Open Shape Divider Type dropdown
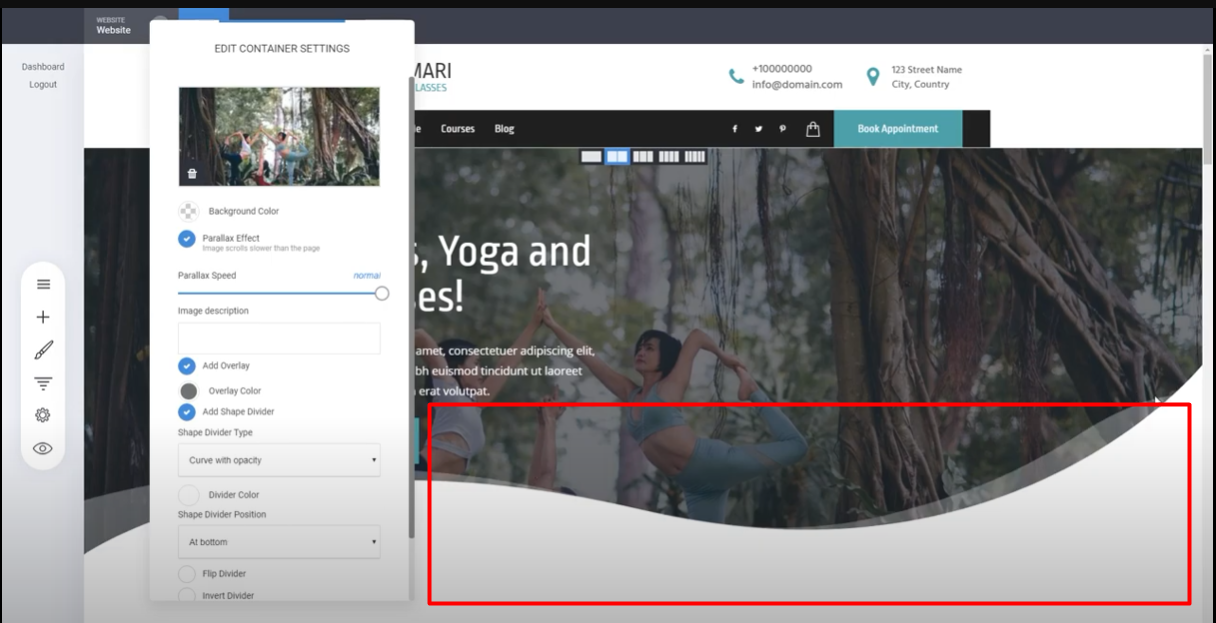Image resolution: width=1216 pixels, height=623 pixels. coord(279,460)
